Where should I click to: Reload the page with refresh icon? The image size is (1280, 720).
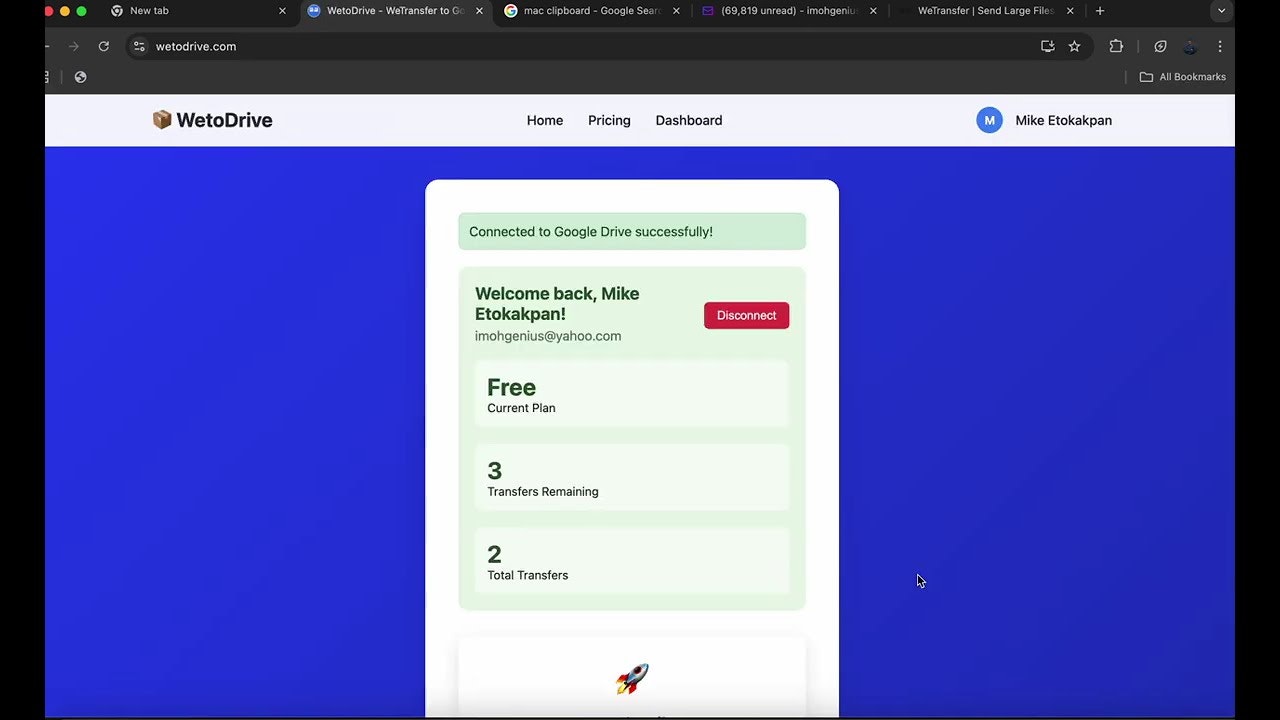103,46
